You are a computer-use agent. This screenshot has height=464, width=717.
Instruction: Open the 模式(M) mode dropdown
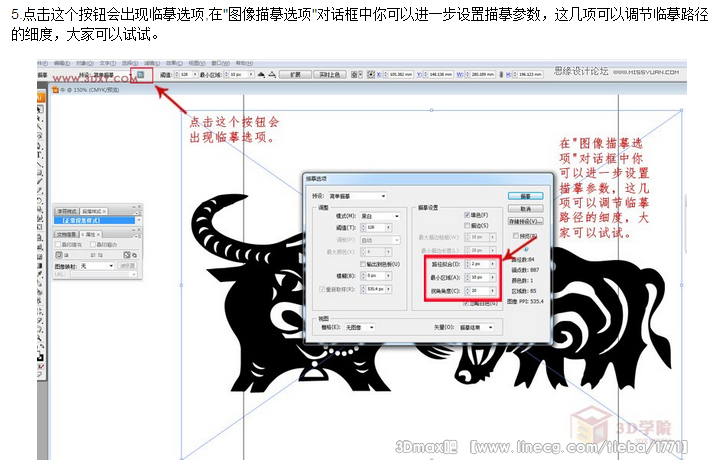[380, 216]
